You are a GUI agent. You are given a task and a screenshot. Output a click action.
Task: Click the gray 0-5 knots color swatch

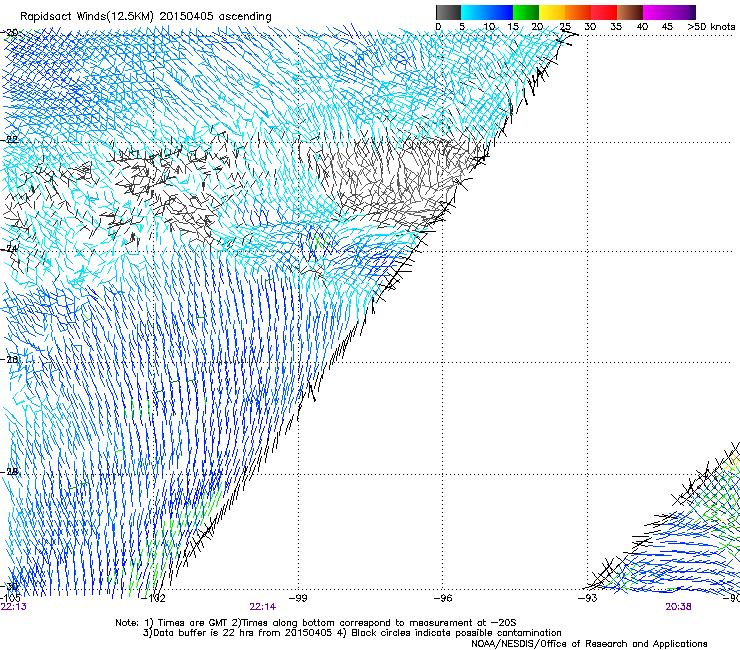coord(448,12)
